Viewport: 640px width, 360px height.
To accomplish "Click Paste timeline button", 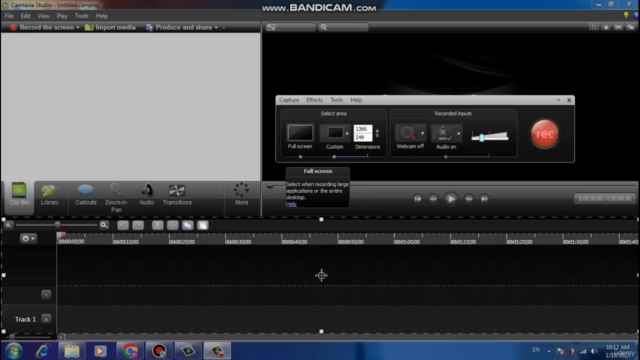I will click(x=203, y=225).
